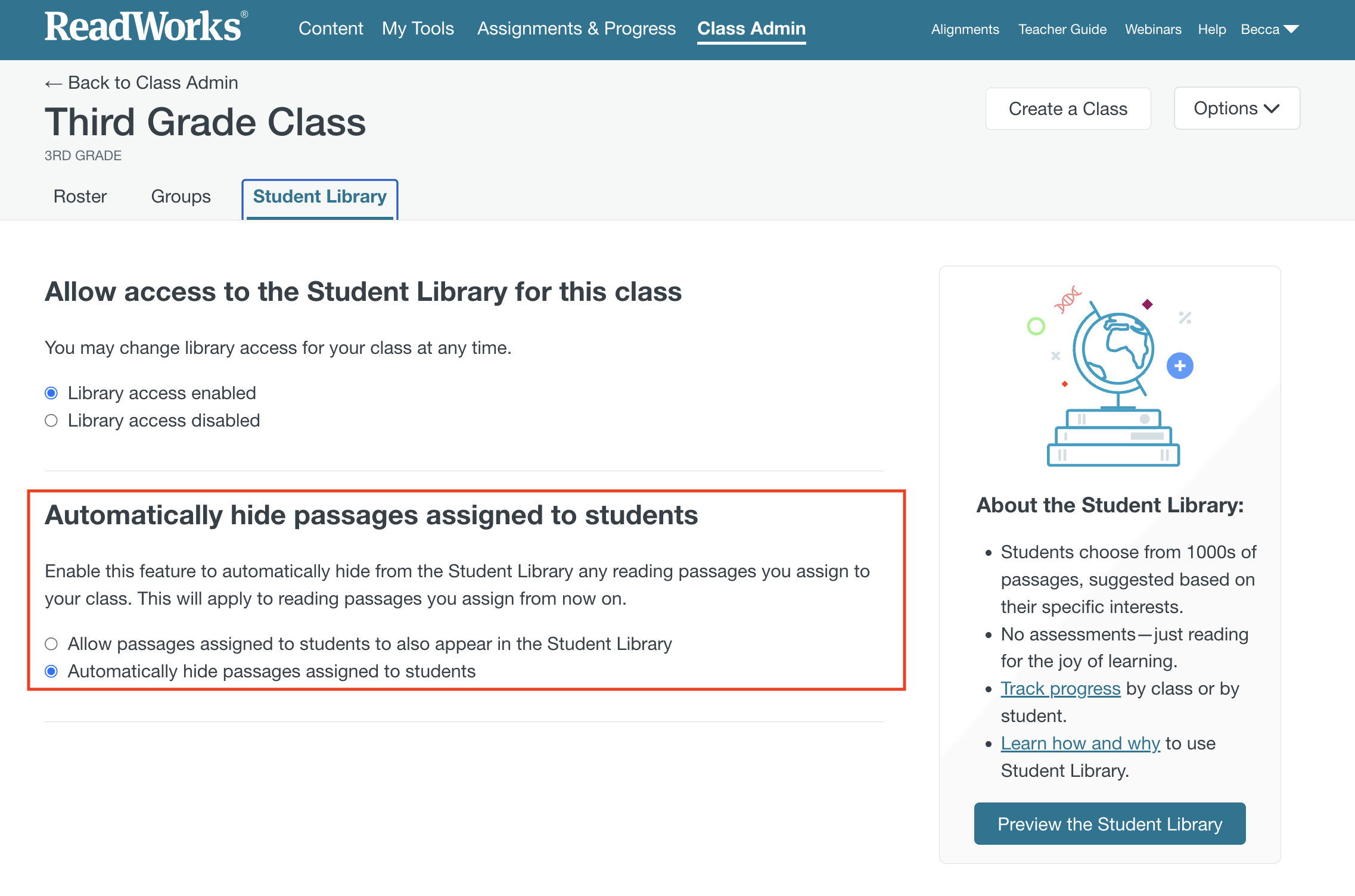Click the blue plus circle icon
Screen dimensions: 1355x896
pyautogui.click(x=1180, y=366)
